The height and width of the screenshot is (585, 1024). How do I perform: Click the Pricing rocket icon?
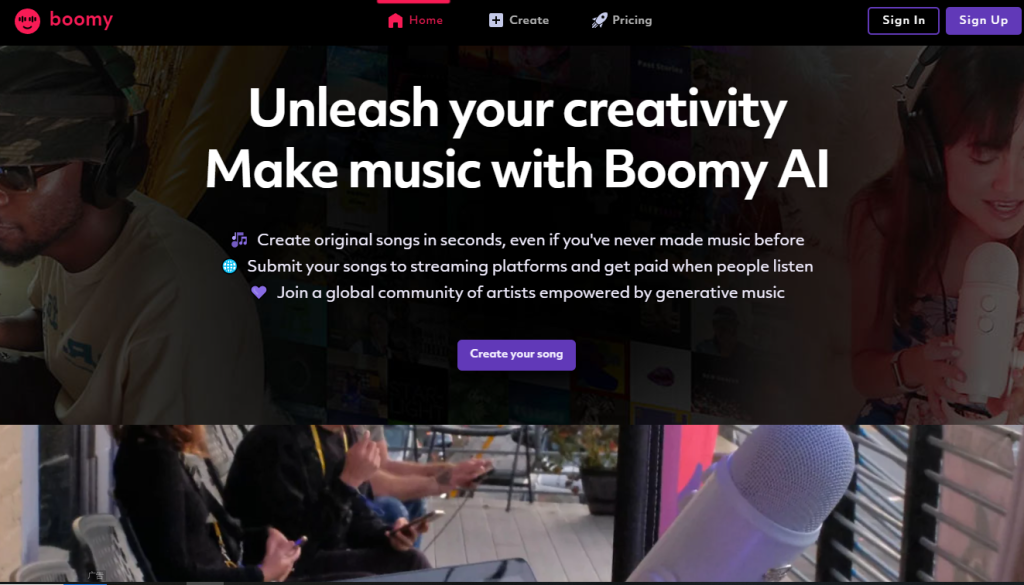point(599,20)
